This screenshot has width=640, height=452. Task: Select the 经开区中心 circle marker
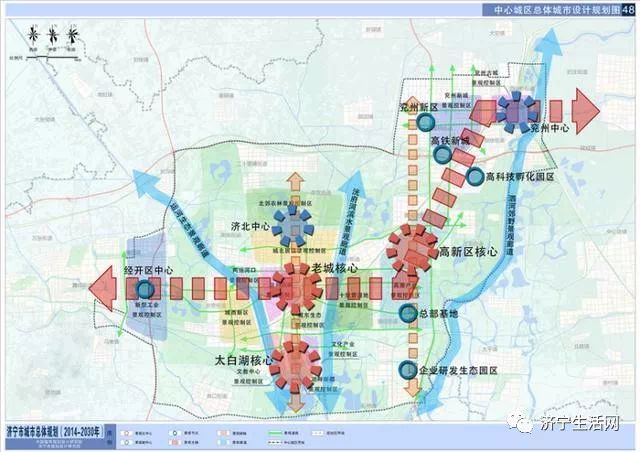point(146,290)
